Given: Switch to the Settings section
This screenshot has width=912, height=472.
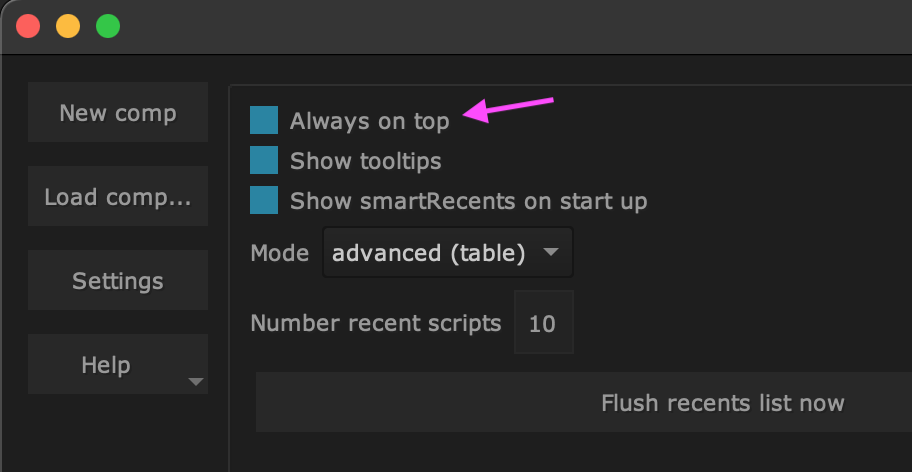Looking at the screenshot, I should point(118,281).
